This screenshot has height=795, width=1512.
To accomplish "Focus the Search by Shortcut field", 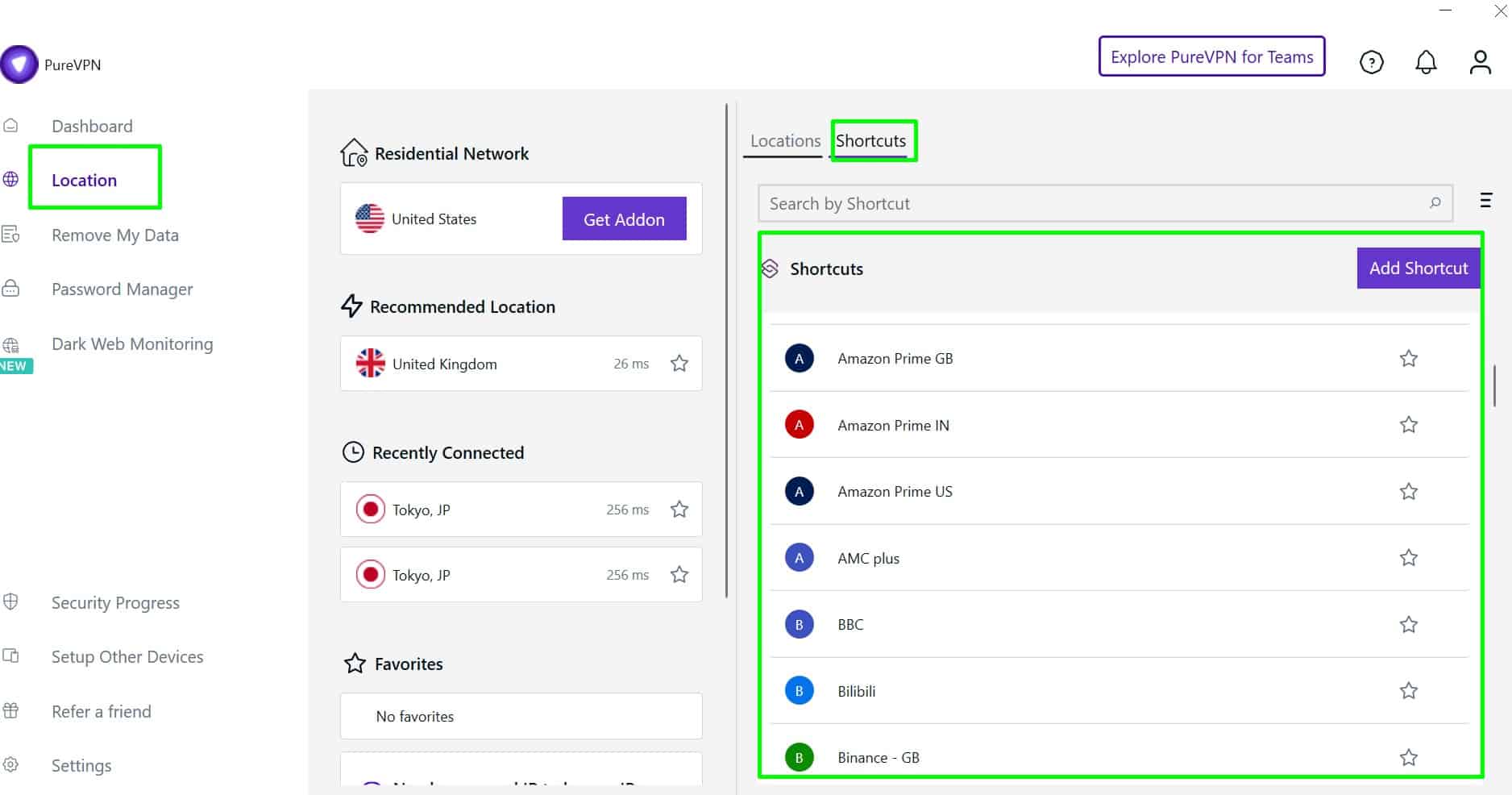I will [x=1105, y=203].
